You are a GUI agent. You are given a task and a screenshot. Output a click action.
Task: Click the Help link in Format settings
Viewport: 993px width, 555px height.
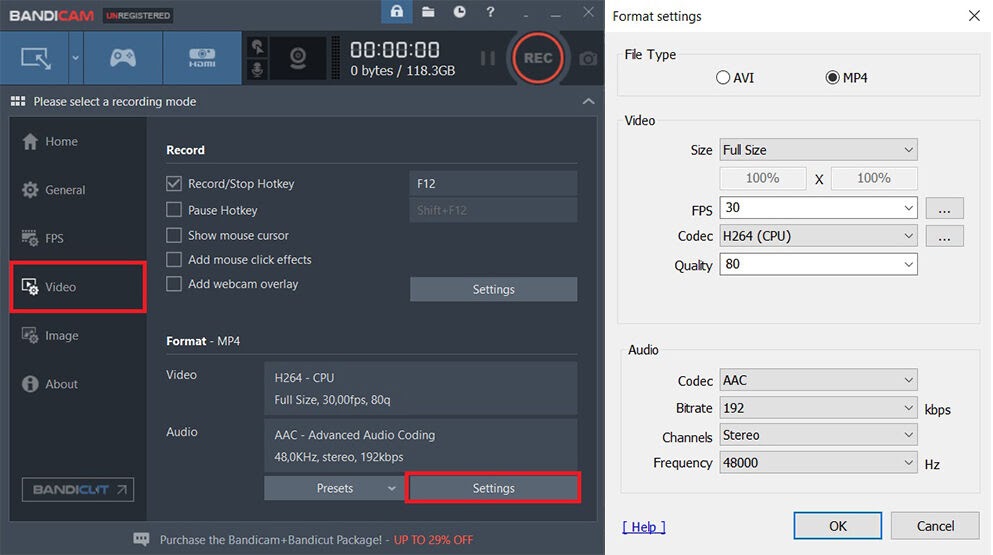pos(643,526)
